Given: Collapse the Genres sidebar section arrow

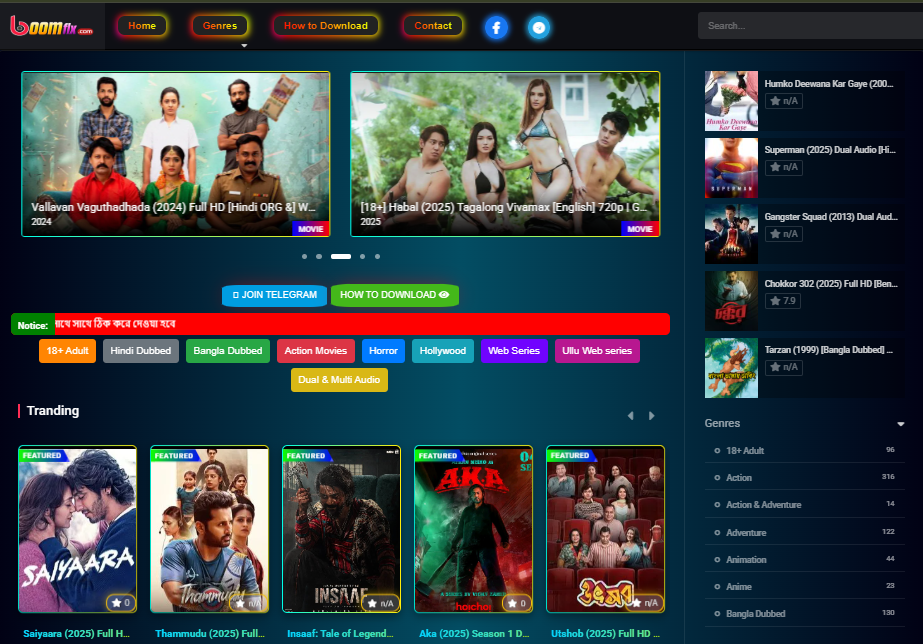Looking at the screenshot, I should (900, 424).
